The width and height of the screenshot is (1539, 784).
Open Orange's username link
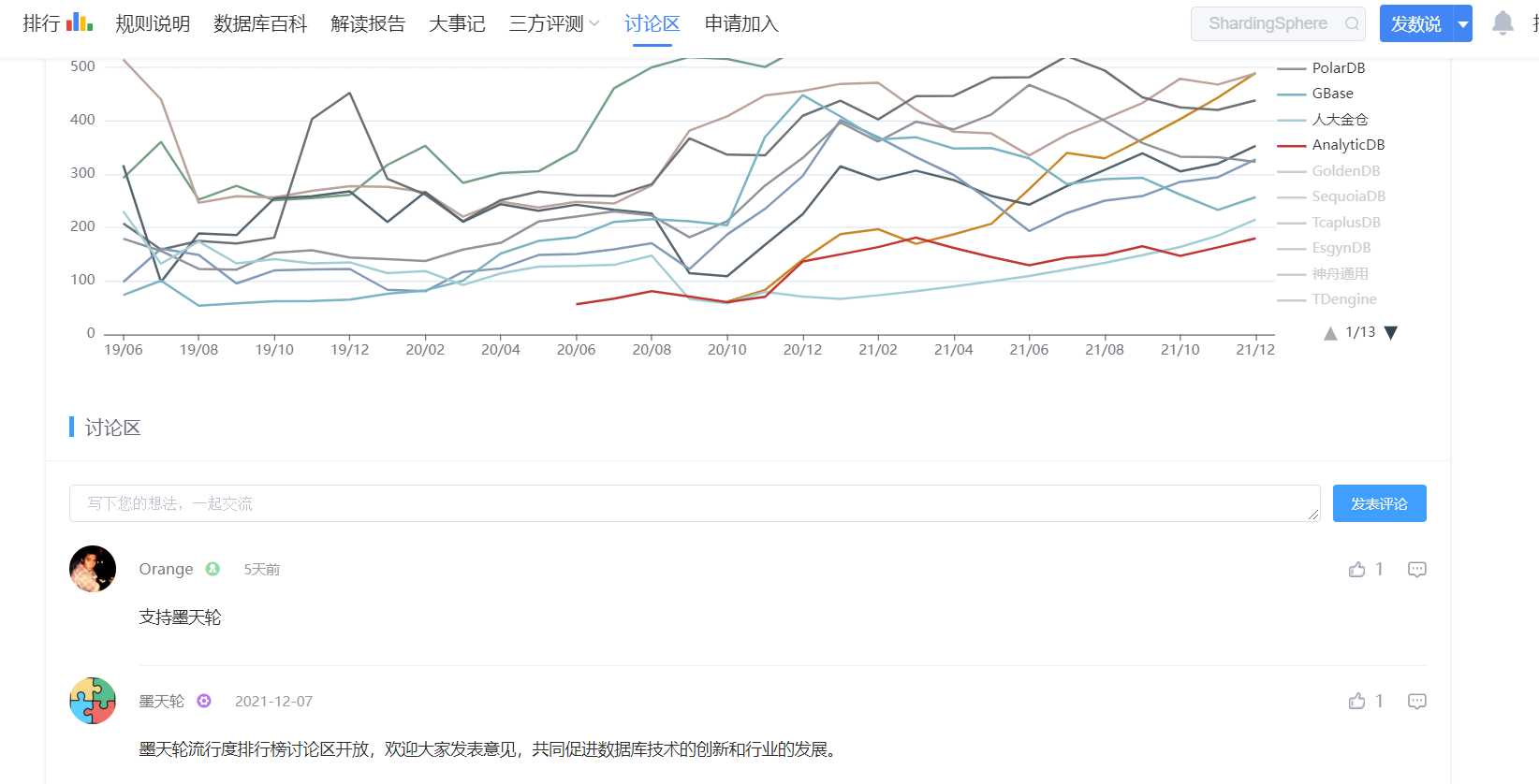click(166, 569)
